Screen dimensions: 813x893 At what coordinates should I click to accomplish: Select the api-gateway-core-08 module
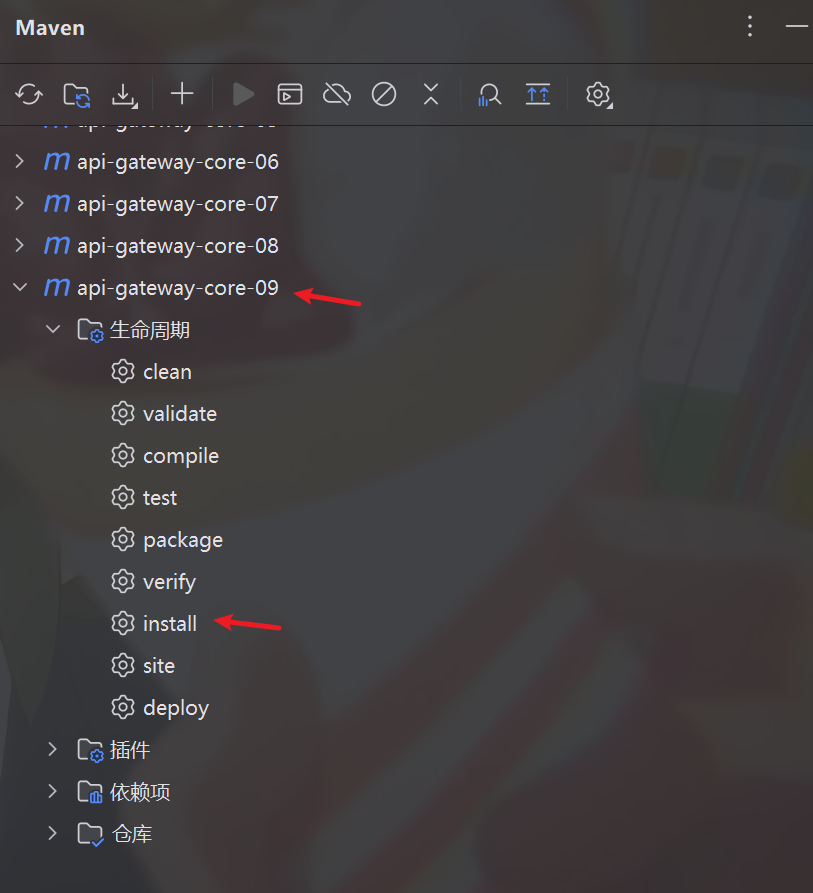(177, 246)
